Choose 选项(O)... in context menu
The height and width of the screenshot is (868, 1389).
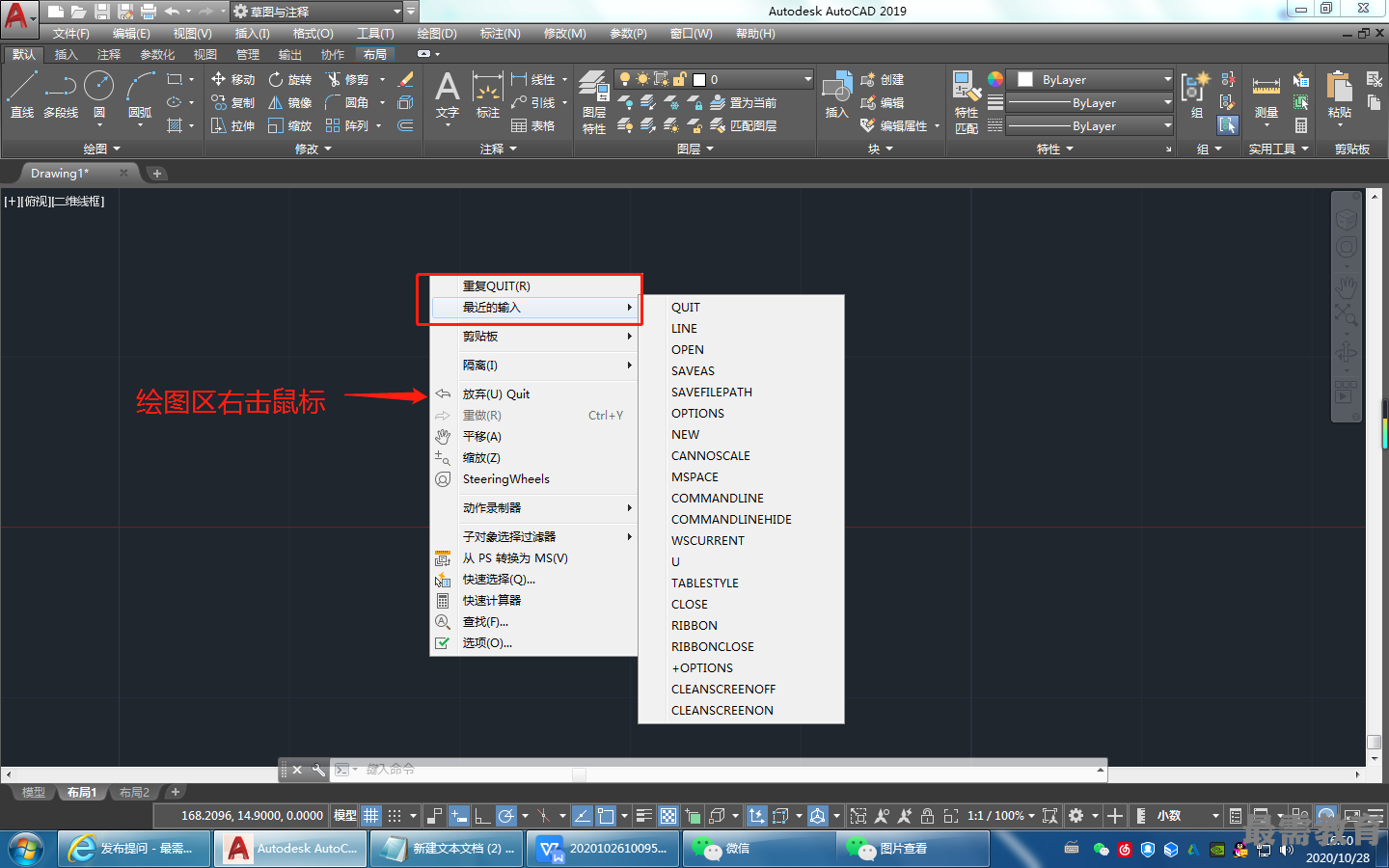[x=533, y=643]
